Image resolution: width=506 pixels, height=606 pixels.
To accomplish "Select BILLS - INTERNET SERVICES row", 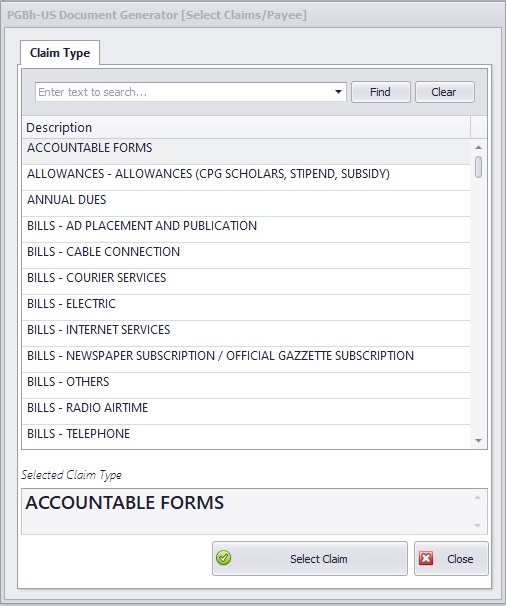I will point(246,334).
